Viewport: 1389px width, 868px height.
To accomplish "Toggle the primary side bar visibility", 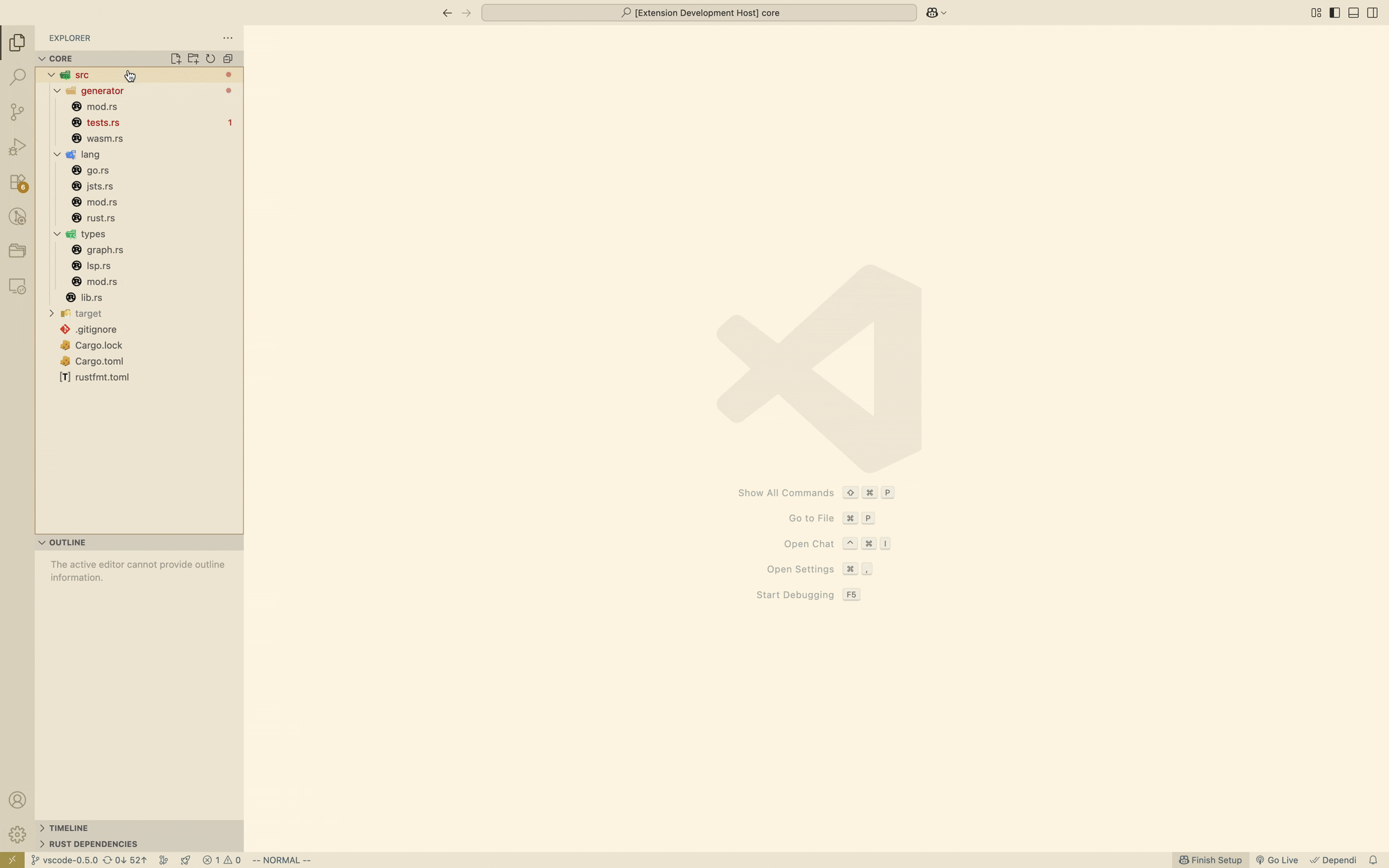I will (1335, 13).
